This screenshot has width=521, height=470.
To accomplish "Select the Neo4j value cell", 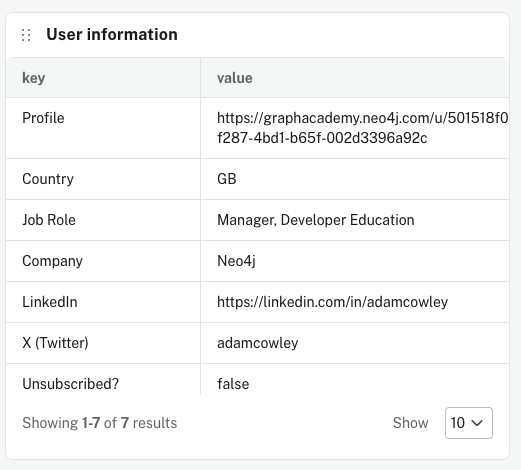I will click(x=355, y=261).
